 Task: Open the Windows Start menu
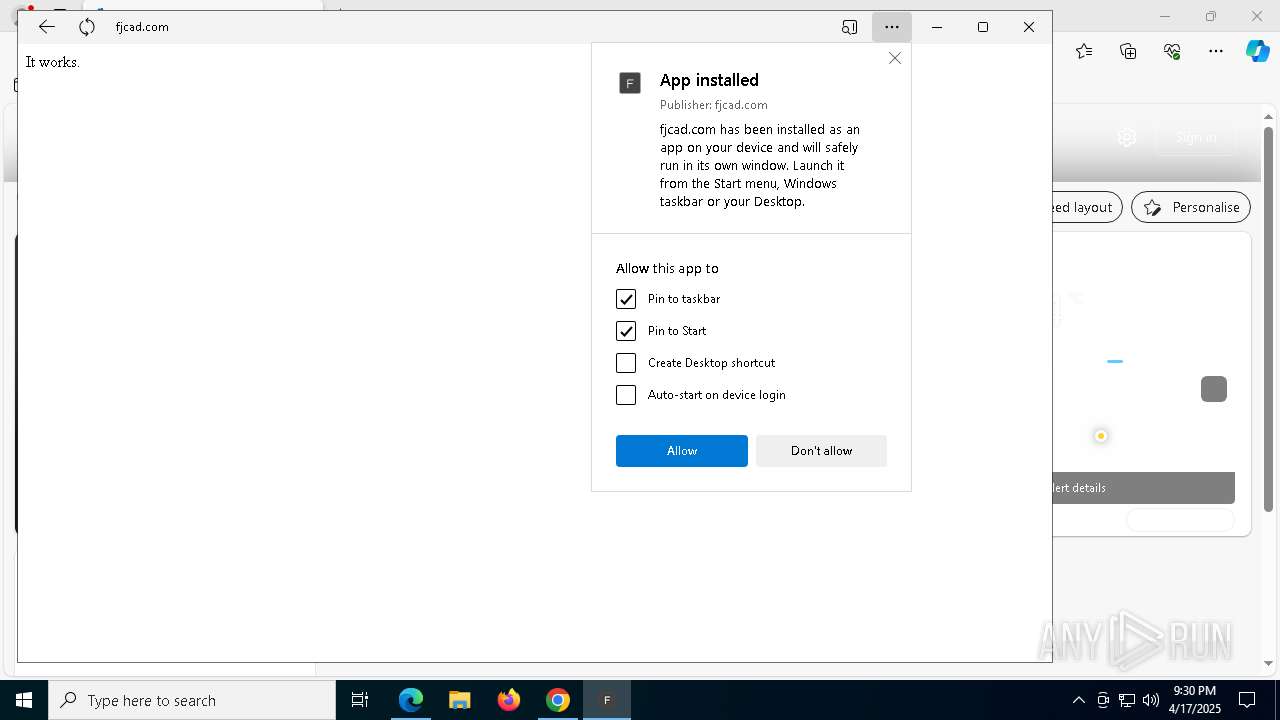tap(24, 700)
